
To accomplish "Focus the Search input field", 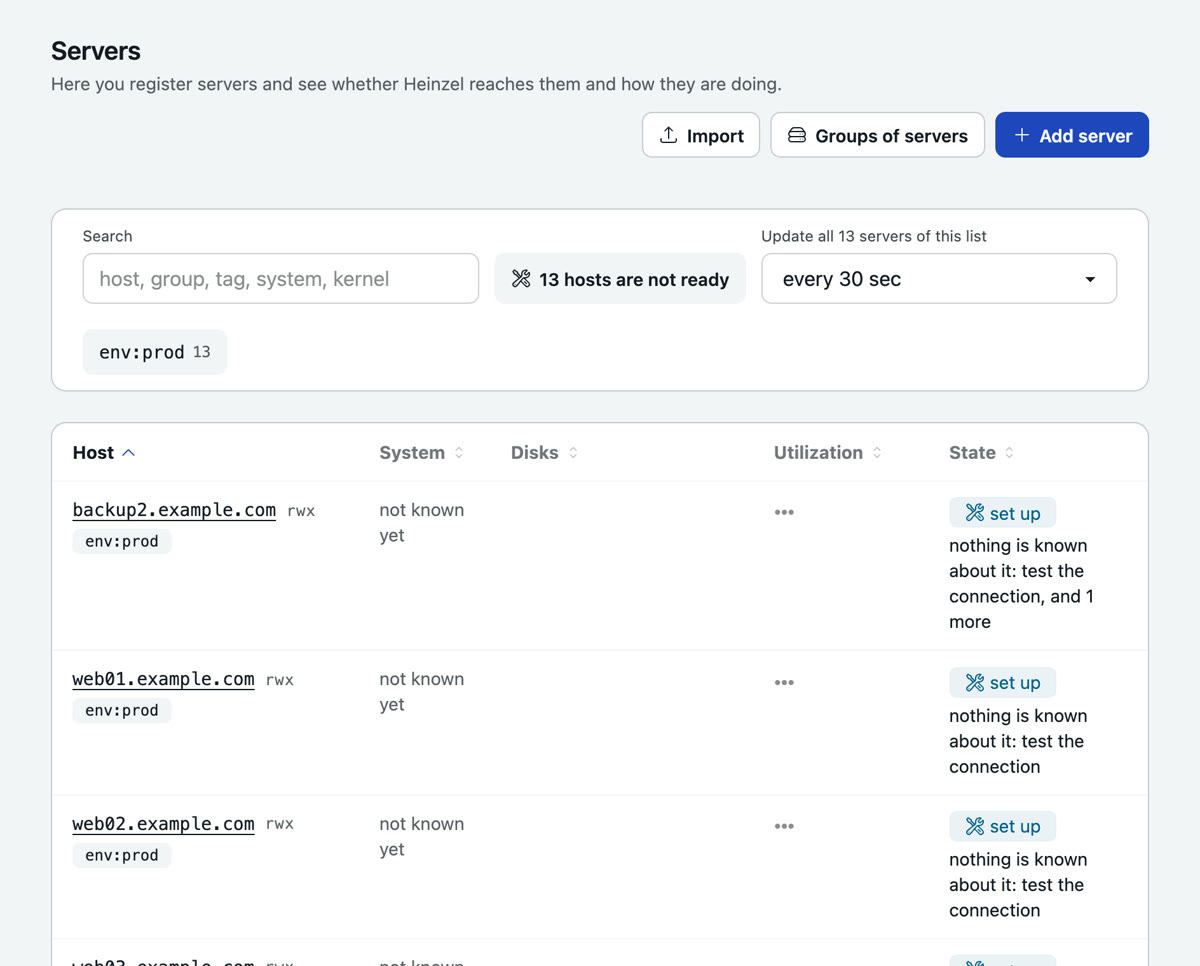I will 281,278.
